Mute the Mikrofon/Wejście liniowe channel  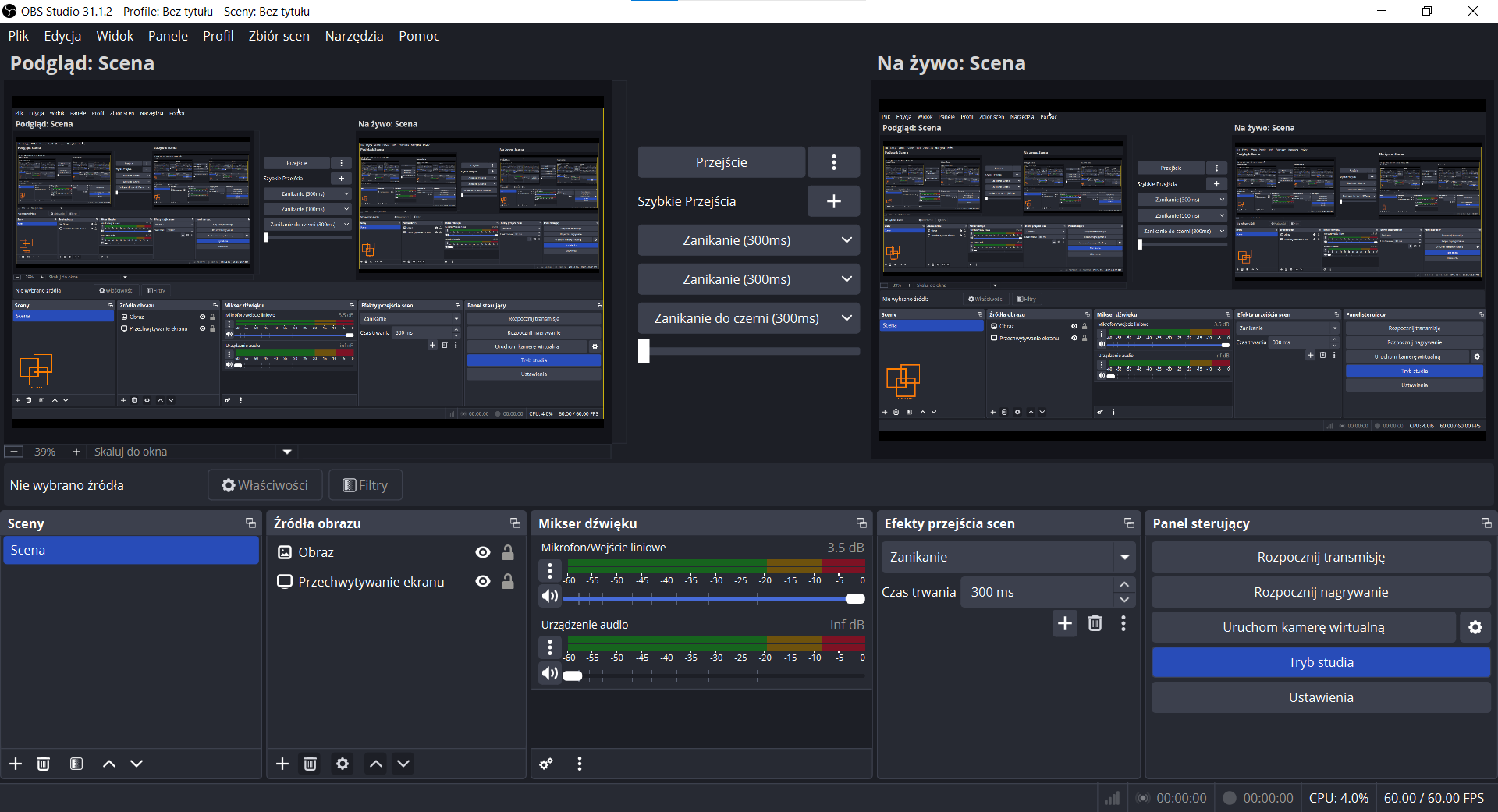pos(550,597)
